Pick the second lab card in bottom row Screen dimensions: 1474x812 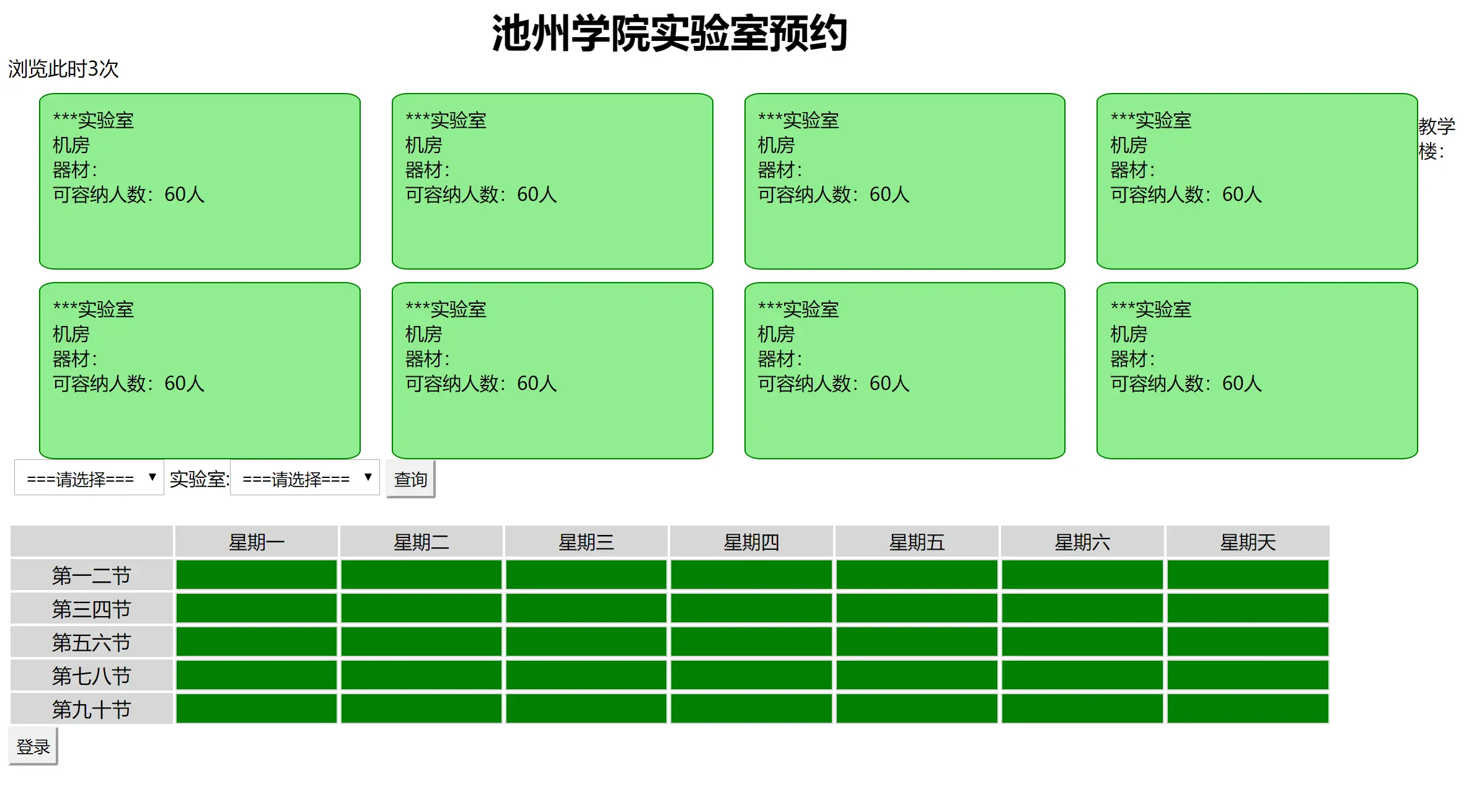552,370
